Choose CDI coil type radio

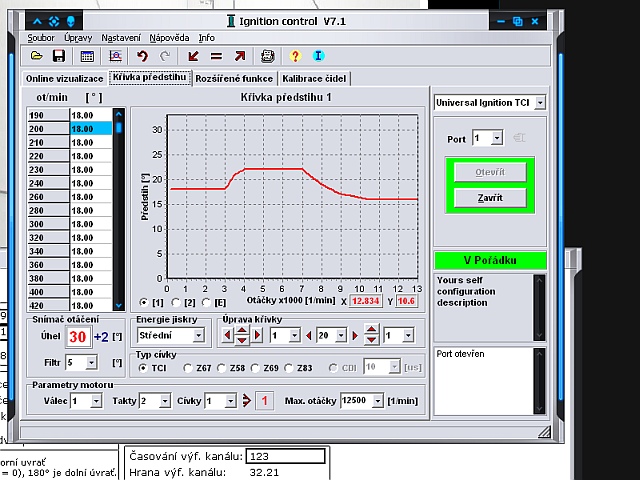pyautogui.click(x=333, y=368)
